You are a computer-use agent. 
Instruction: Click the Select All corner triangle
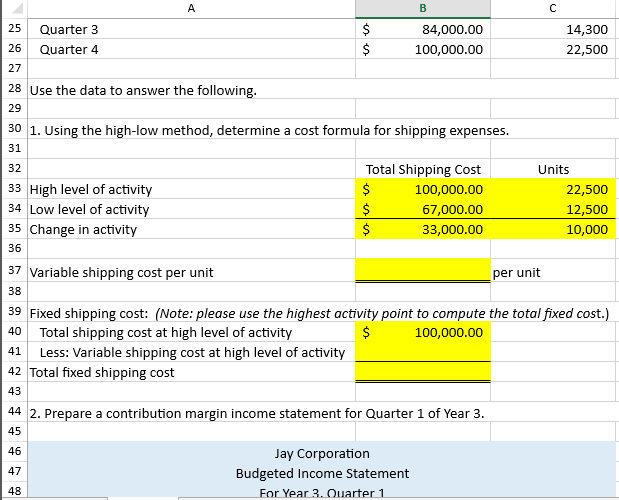click(x=15, y=8)
